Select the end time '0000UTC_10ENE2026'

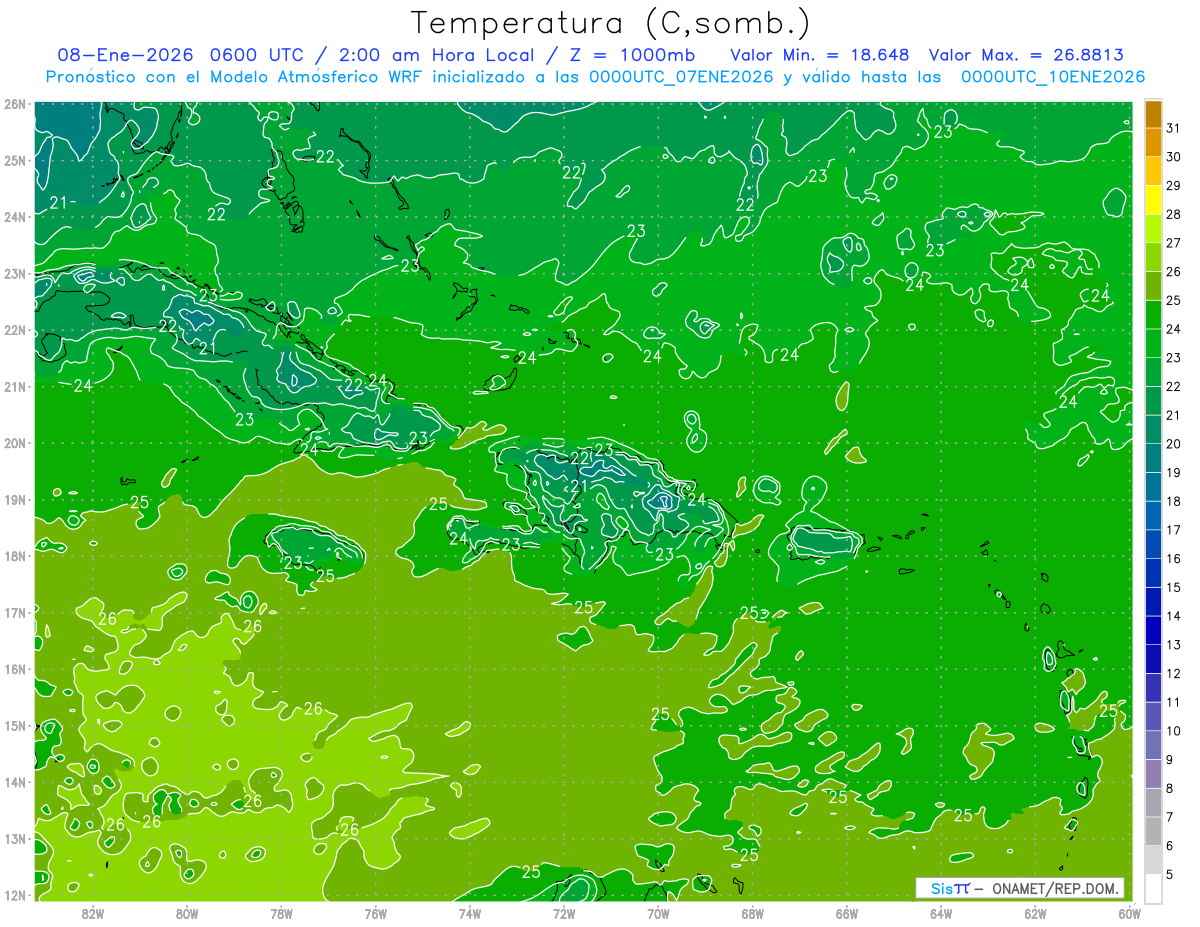1053,77
